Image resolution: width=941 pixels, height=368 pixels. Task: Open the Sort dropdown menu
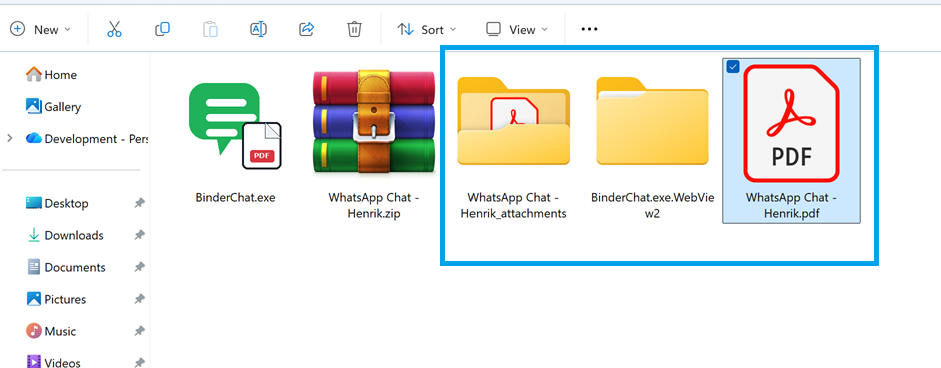pyautogui.click(x=427, y=29)
